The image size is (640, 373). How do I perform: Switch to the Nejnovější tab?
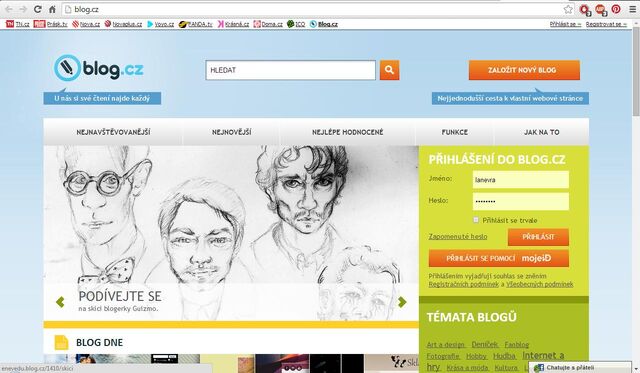pyautogui.click(x=231, y=132)
